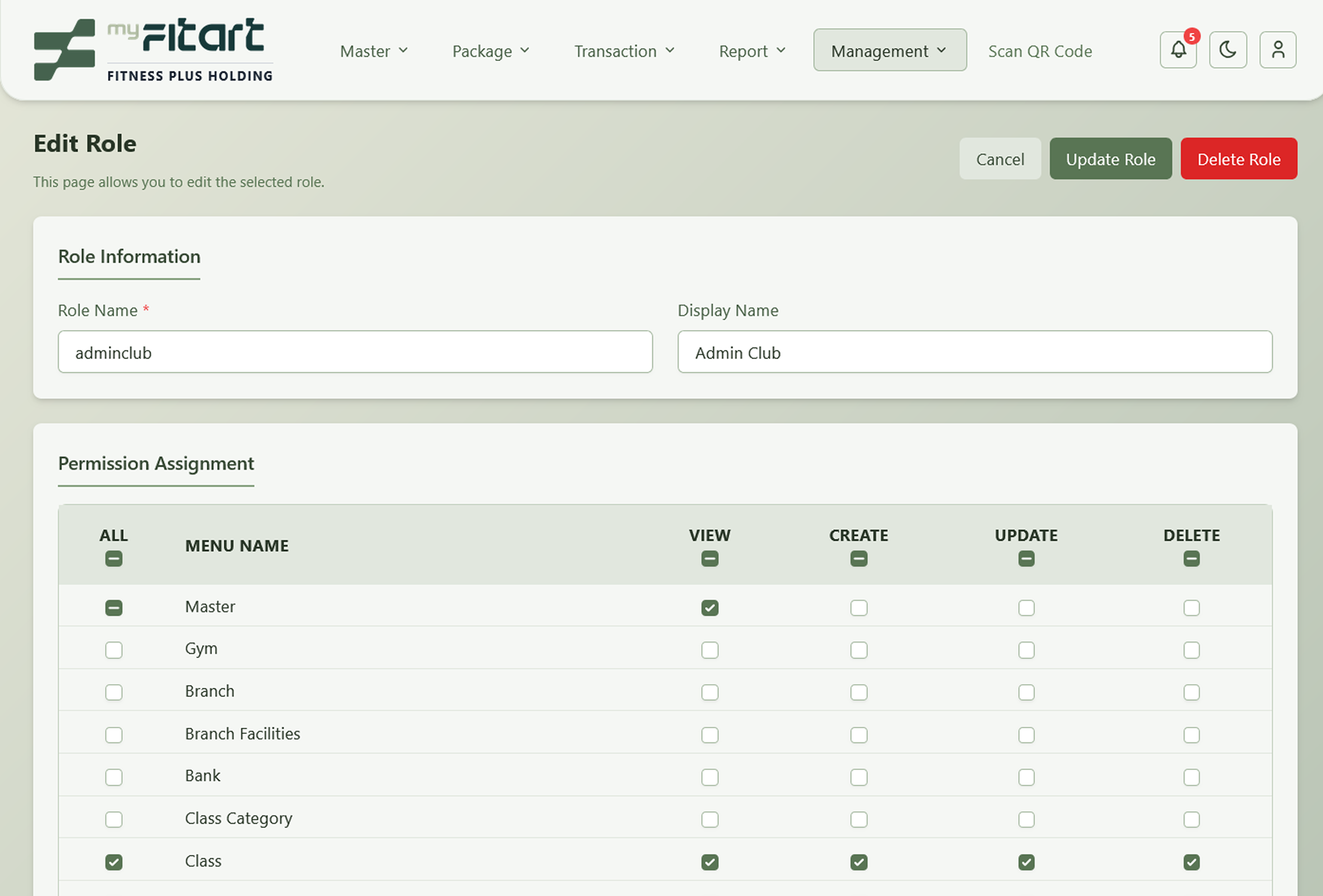Uncheck Create permission for Class
Image resolution: width=1323 pixels, height=896 pixels.
coord(859,862)
